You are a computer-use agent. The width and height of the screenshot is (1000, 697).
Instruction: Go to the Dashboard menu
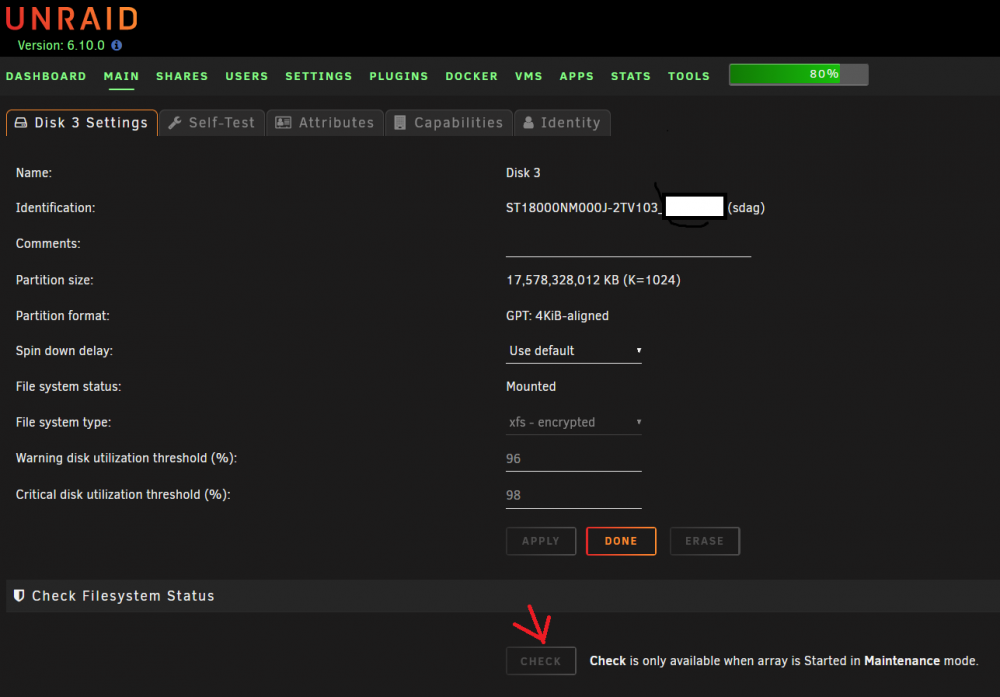click(x=46, y=76)
